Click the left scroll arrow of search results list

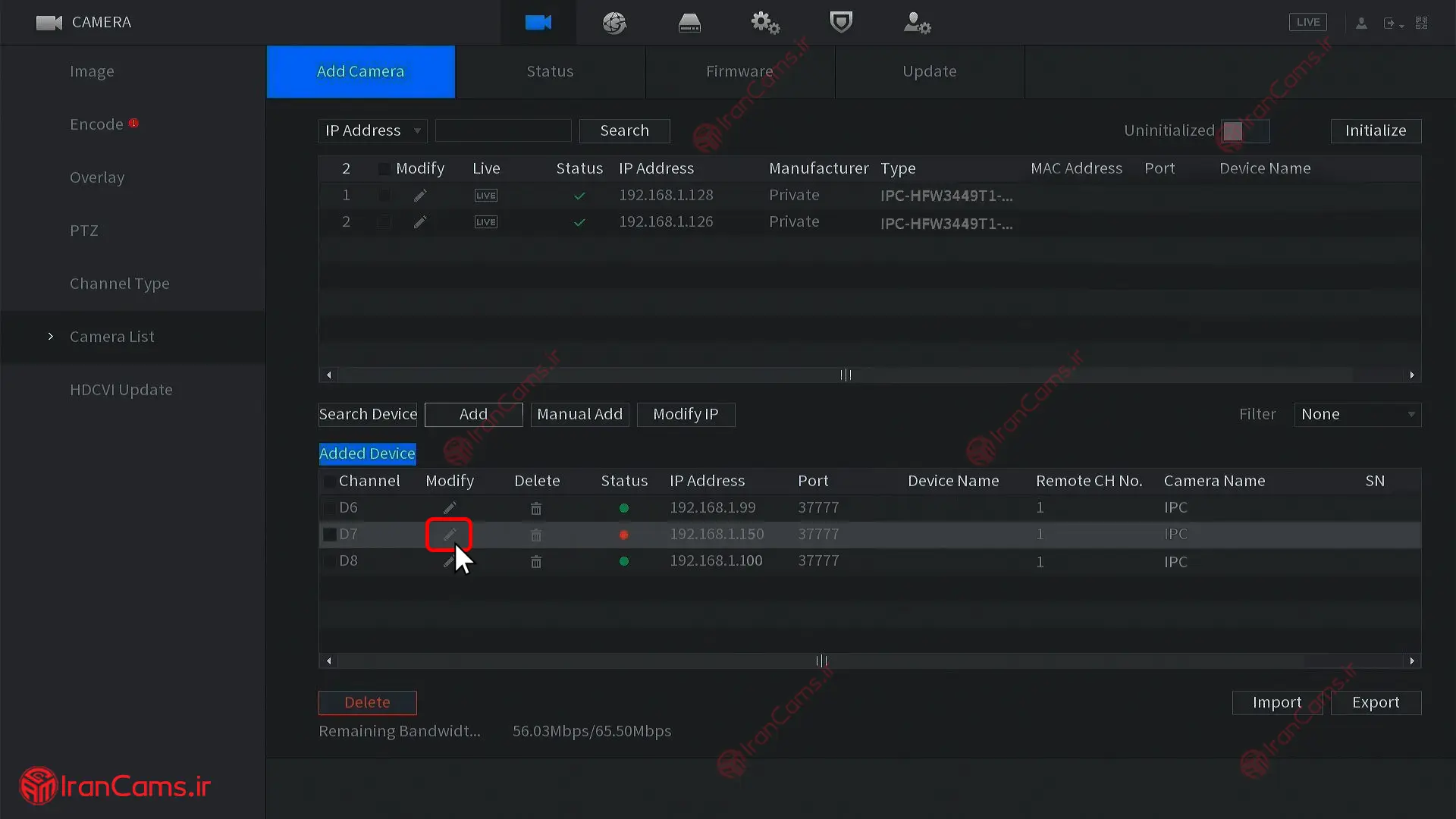pos(328,375)
